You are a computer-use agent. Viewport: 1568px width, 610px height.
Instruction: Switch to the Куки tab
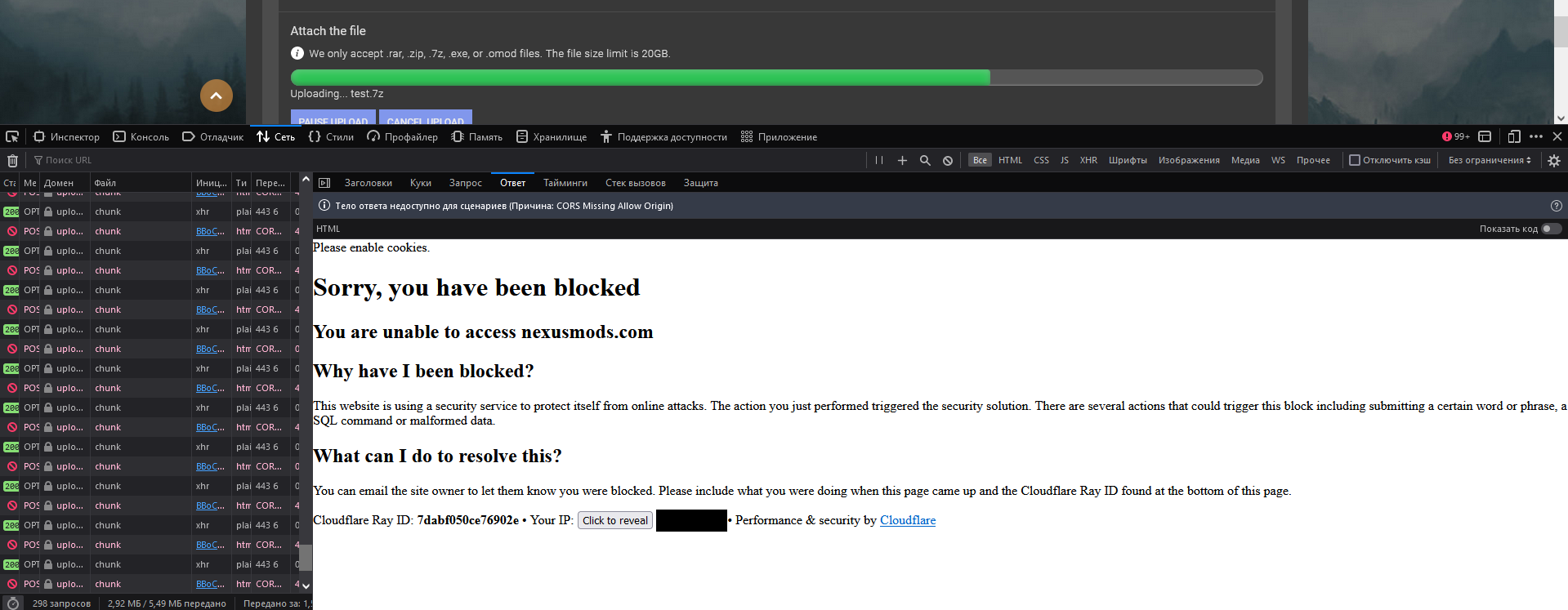click(421, 183)
